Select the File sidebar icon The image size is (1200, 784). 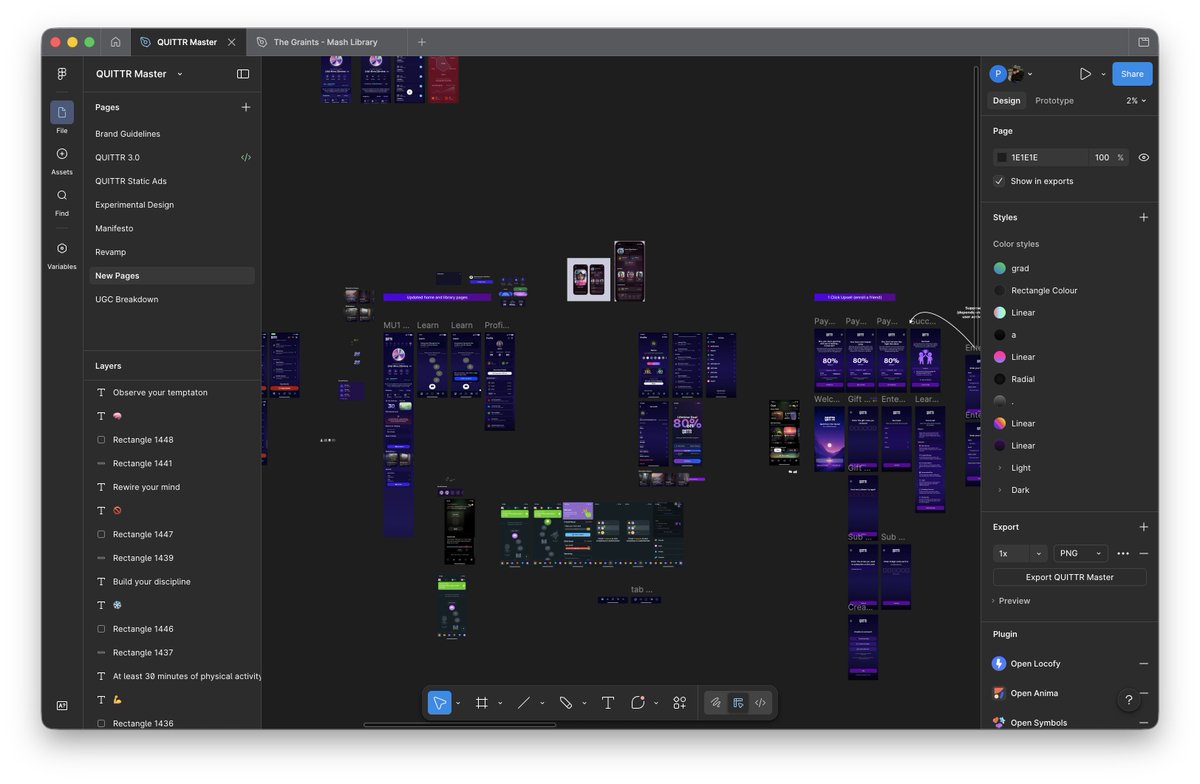pyautogui.click(x=62, y=112)
